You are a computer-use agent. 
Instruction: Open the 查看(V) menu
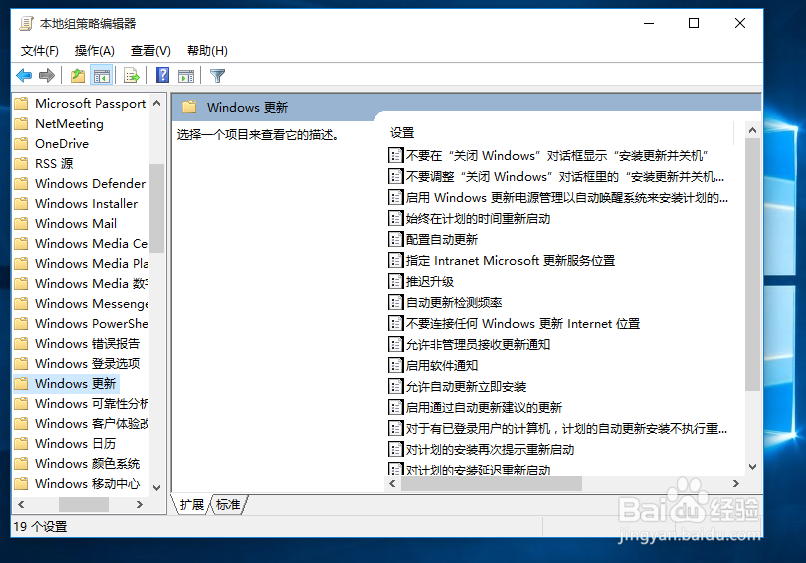coord(151,51)
